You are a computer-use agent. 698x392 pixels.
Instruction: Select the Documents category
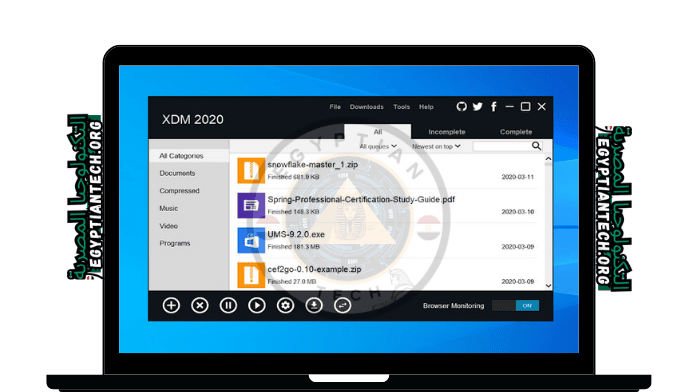pos(177,173)
